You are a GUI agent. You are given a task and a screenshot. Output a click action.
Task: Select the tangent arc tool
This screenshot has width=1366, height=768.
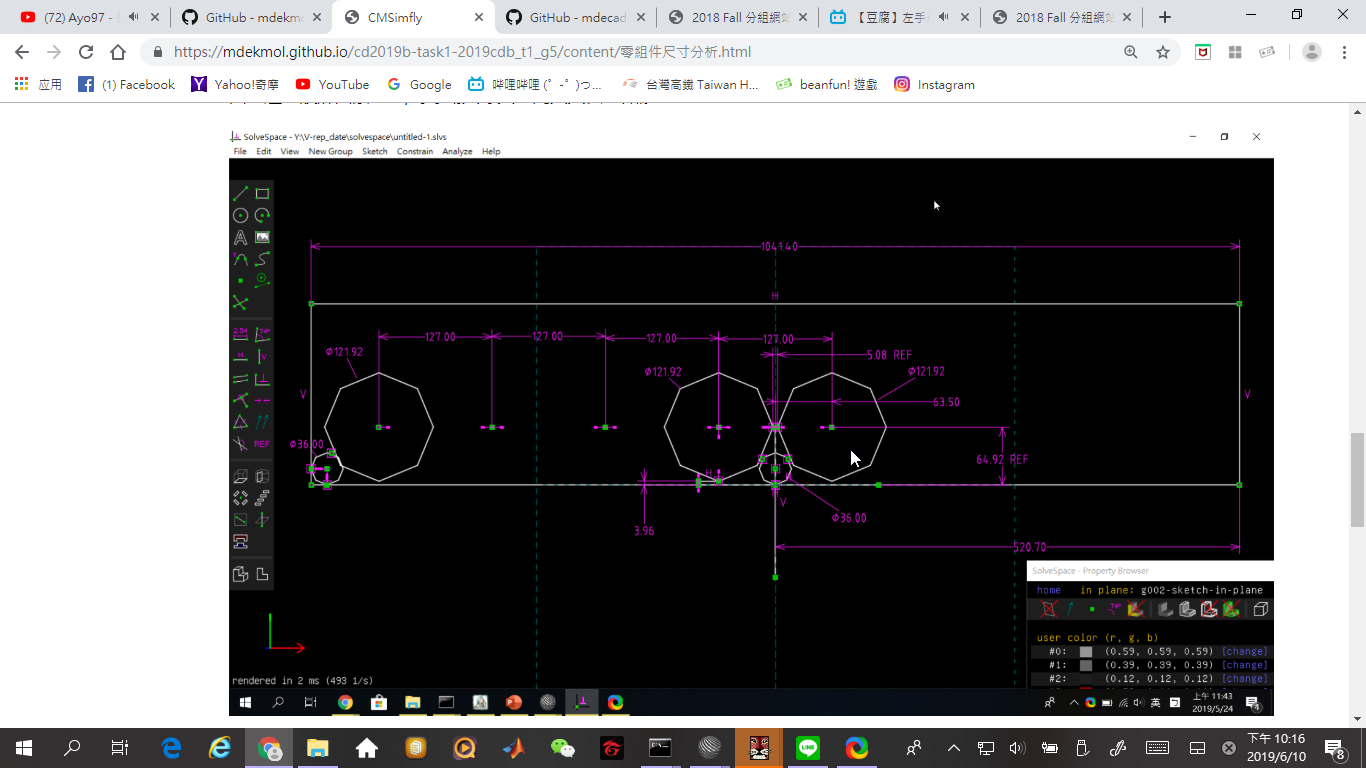(240, 259)
